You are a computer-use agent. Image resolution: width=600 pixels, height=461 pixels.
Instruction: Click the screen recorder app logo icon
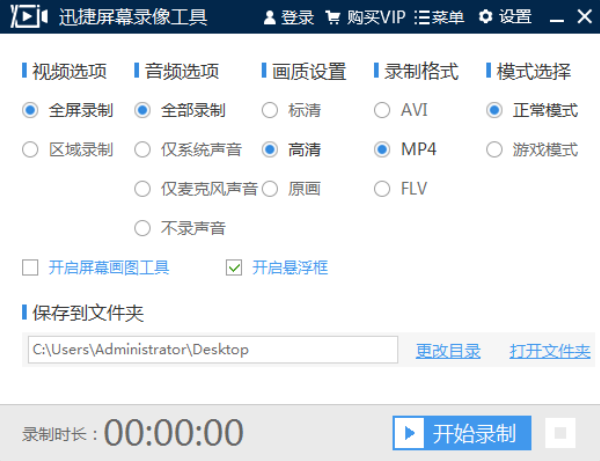coord(29,16)
